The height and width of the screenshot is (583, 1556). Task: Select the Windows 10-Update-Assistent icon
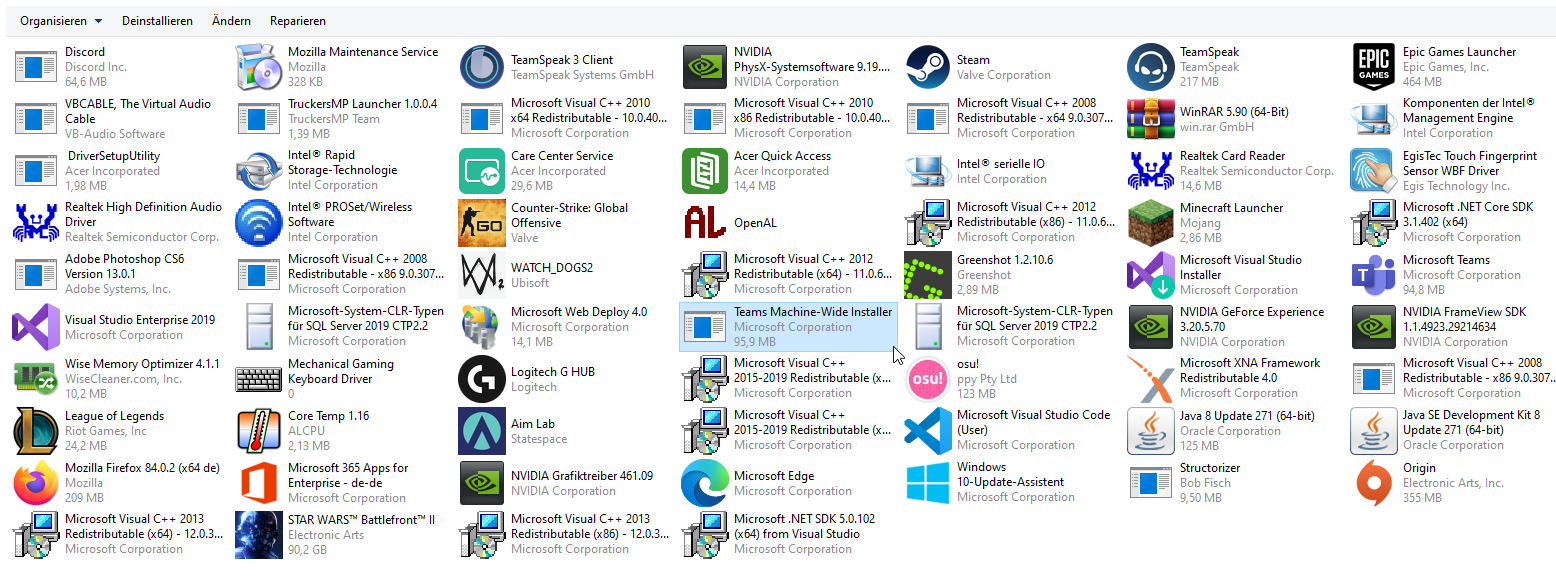coord(928,483)
